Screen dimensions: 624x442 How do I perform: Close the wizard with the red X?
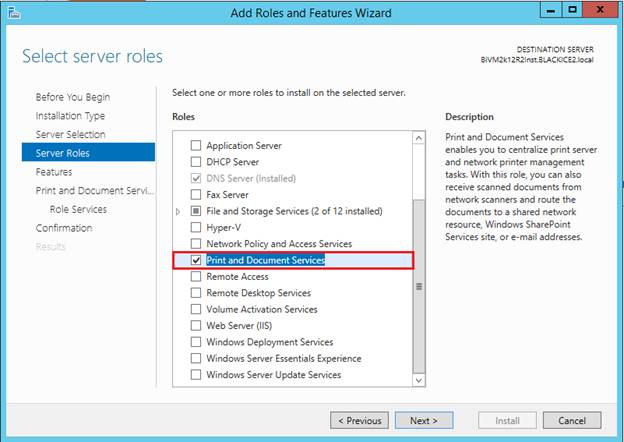click(600, 10)
